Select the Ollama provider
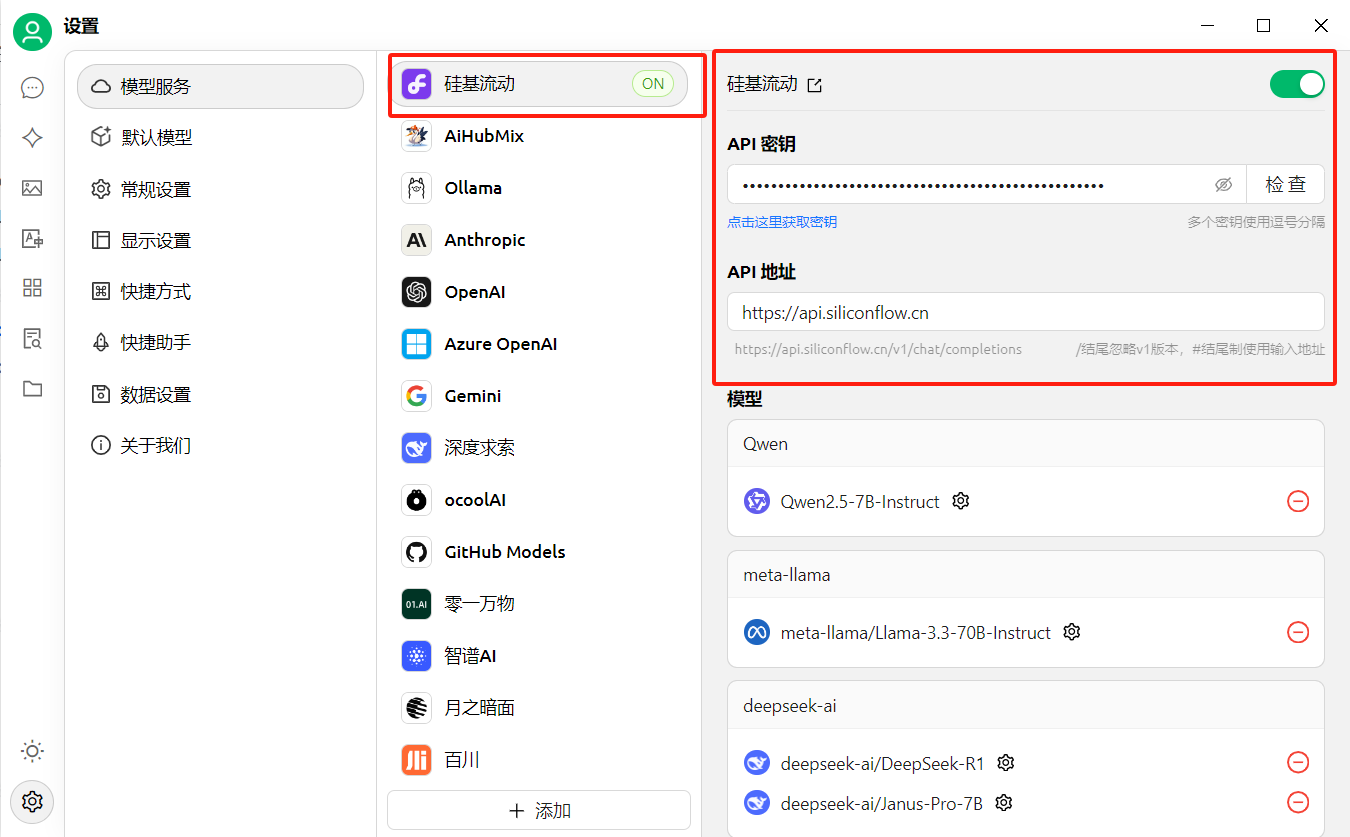Screen dimensions: 1350x837 pyautogui.click(x=539, y=188)
